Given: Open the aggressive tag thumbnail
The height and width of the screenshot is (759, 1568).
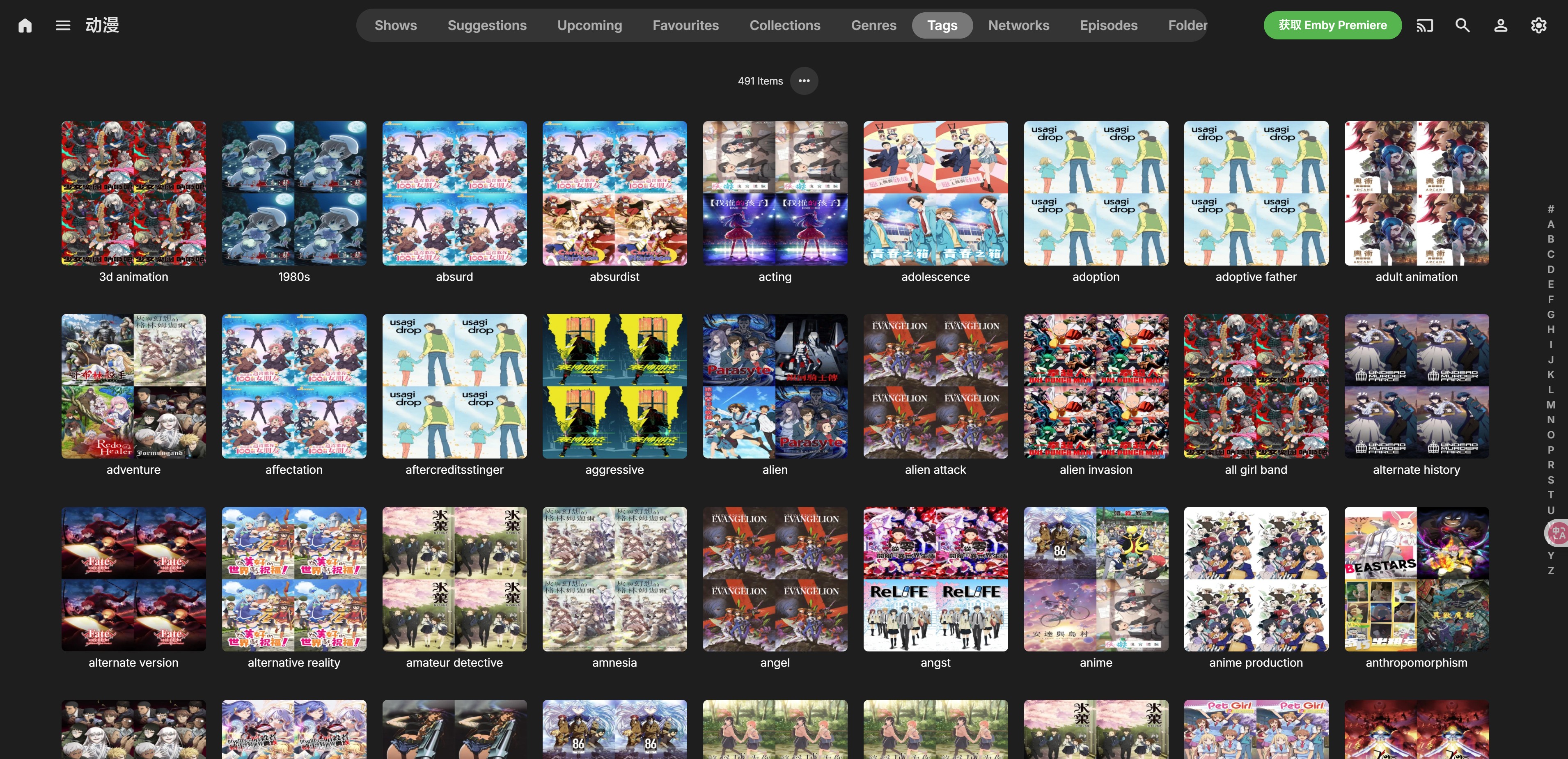Looking at the screenshot, I should point(614,386).
